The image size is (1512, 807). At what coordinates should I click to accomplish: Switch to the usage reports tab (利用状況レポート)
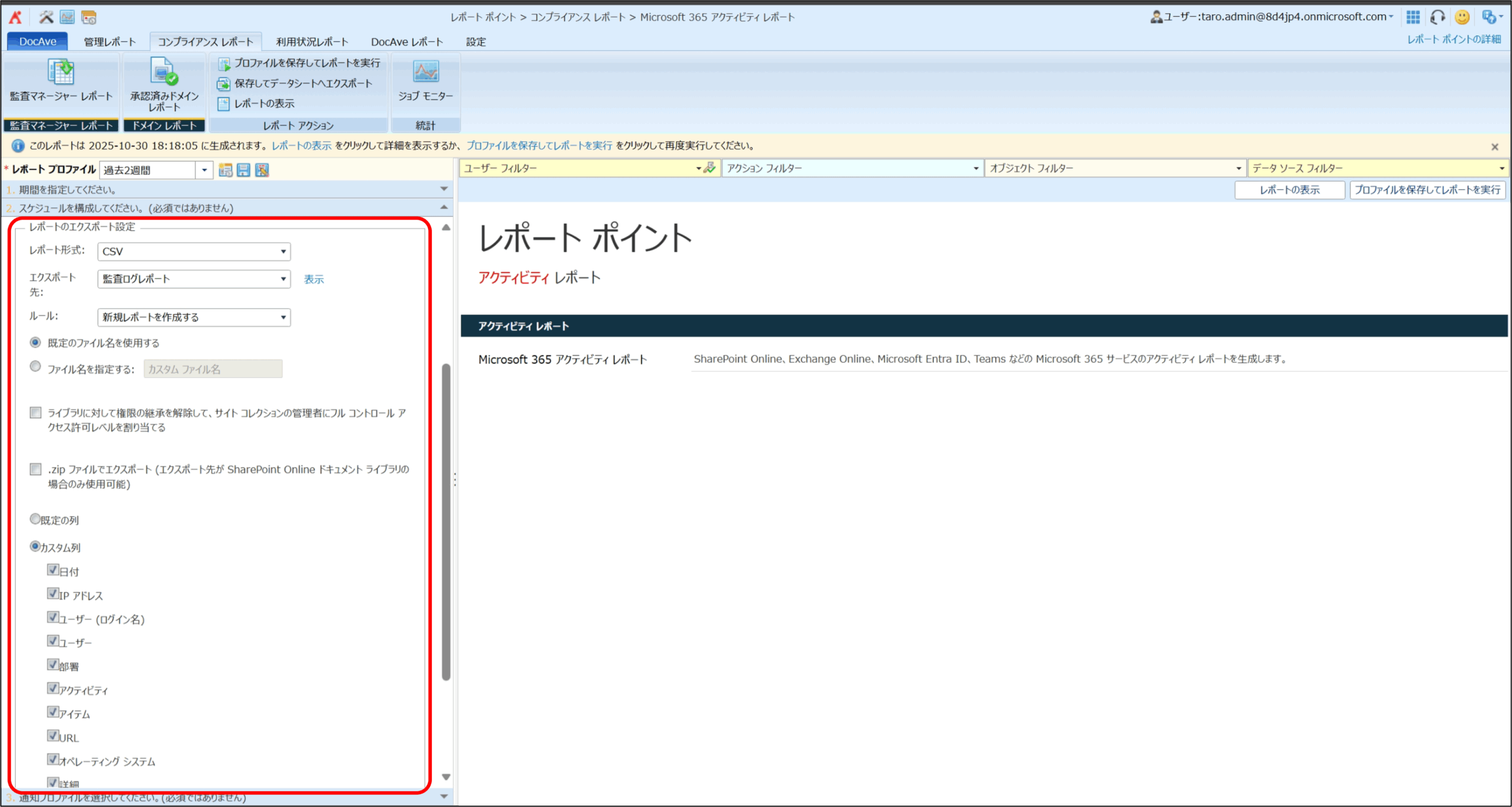pyautogui.click(x=312, y=42)
